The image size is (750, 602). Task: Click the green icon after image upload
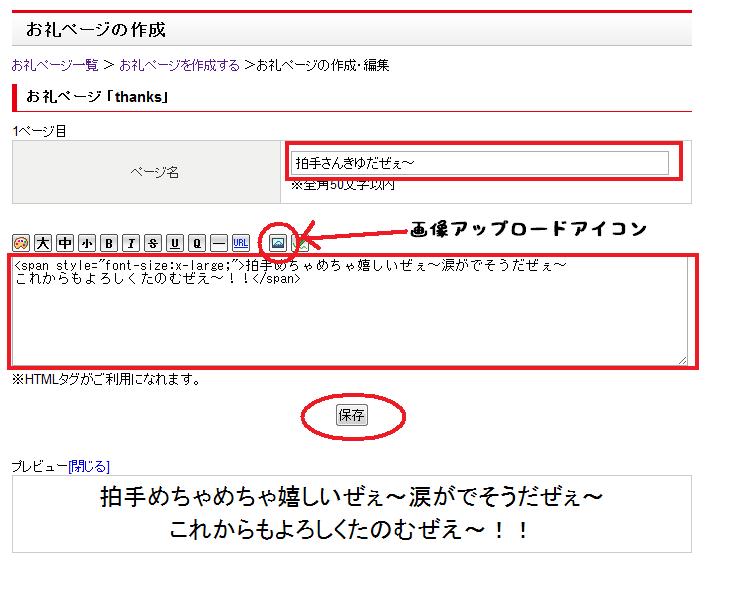click(x=299, y=243)
